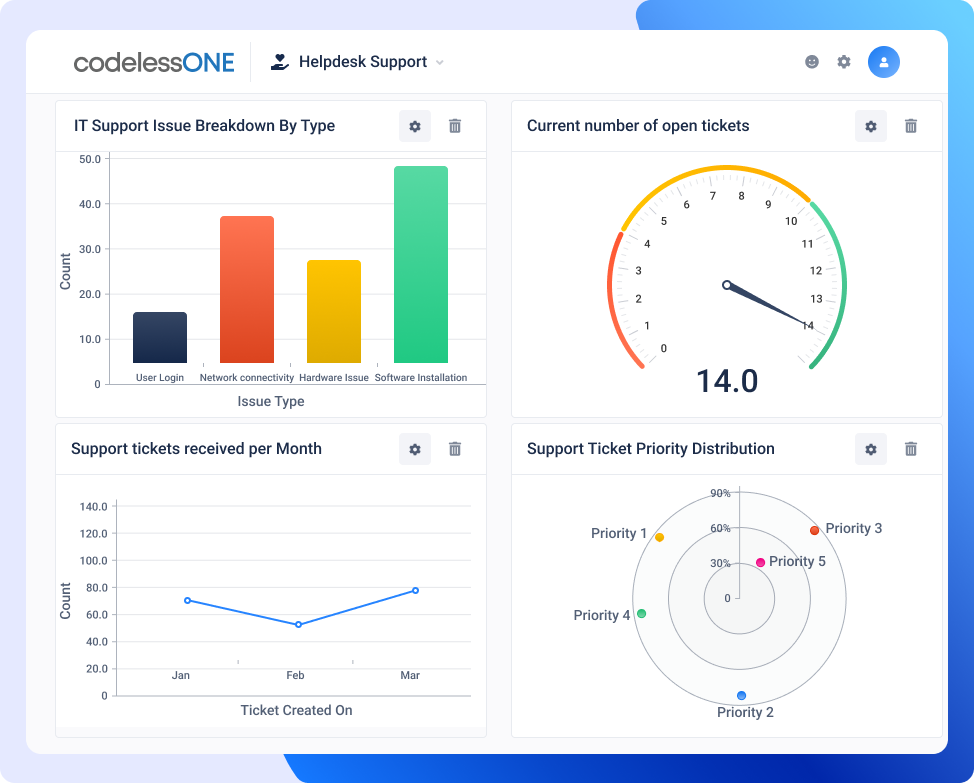Viewport: 974px width, 783px height.
Task: Click the gauge needle hub
Action: (727, 285)
